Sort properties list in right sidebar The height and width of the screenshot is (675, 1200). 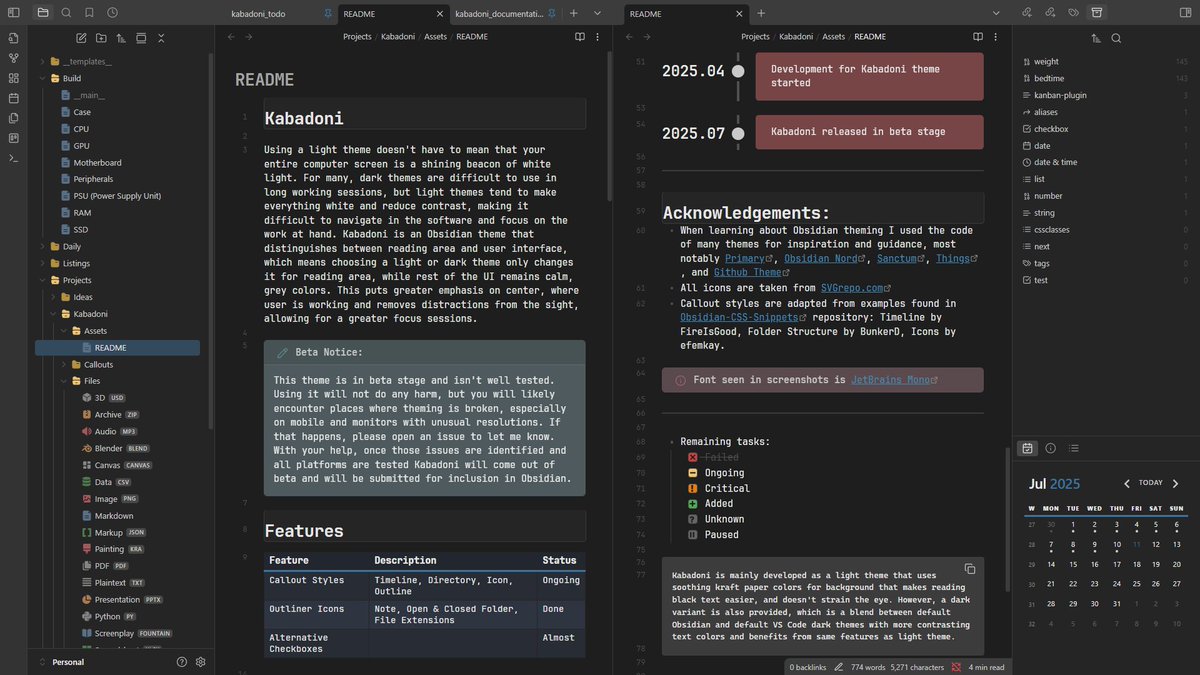coord(1096,38)
